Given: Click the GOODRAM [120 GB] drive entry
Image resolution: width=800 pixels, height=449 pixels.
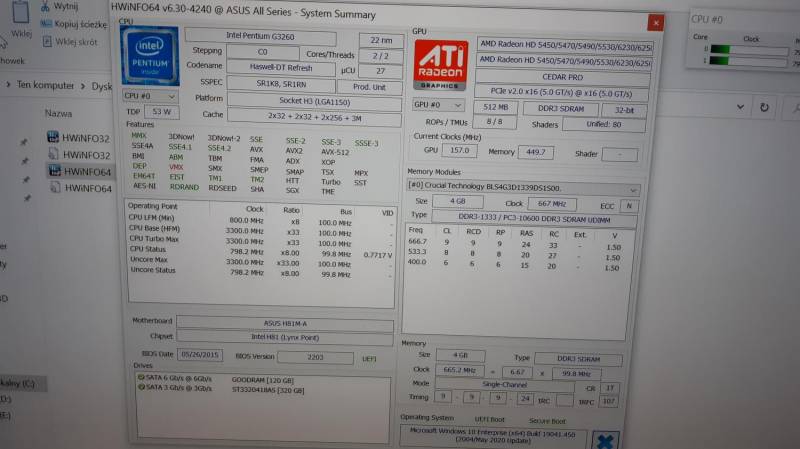Looking at the screenshot, I should 262,380.
